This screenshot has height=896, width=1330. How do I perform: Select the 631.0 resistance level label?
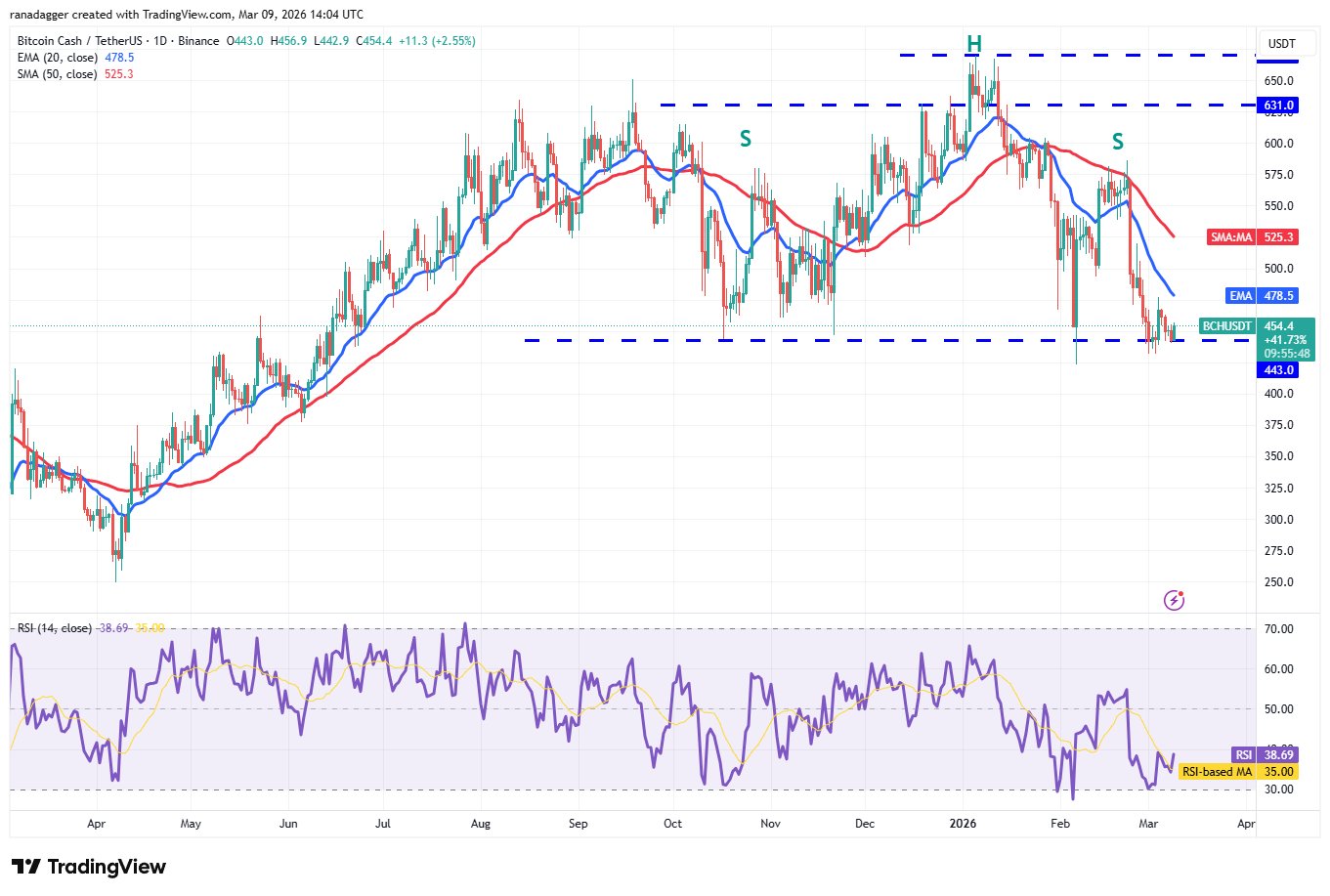[x=1278, y=106]
